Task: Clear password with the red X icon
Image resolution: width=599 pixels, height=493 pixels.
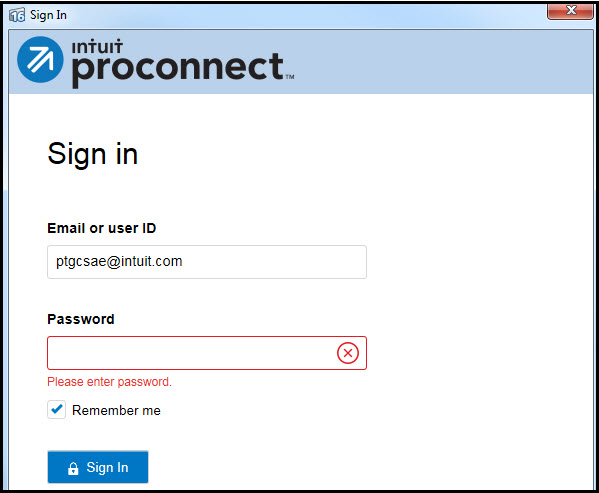Action: 348,353
